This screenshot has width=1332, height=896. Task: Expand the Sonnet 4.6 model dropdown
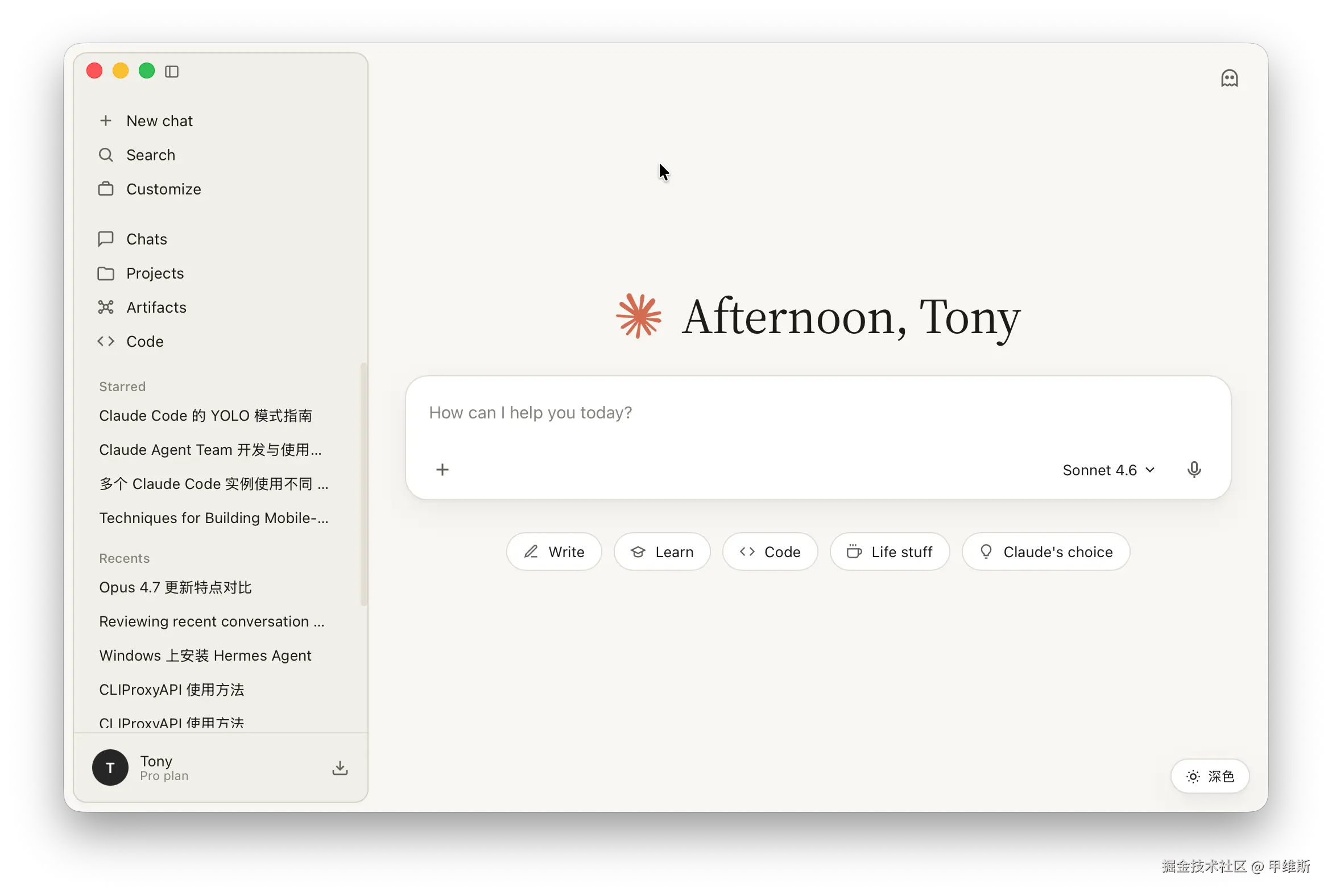[1108, 470]
